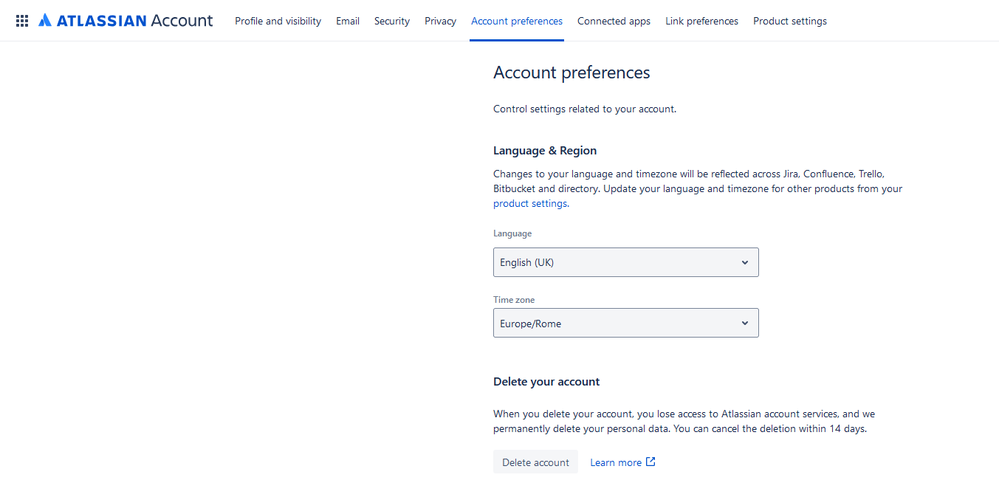Screen dimensions: 999x492
Task: Go to the Security tab
Action: tap(392, 21)
